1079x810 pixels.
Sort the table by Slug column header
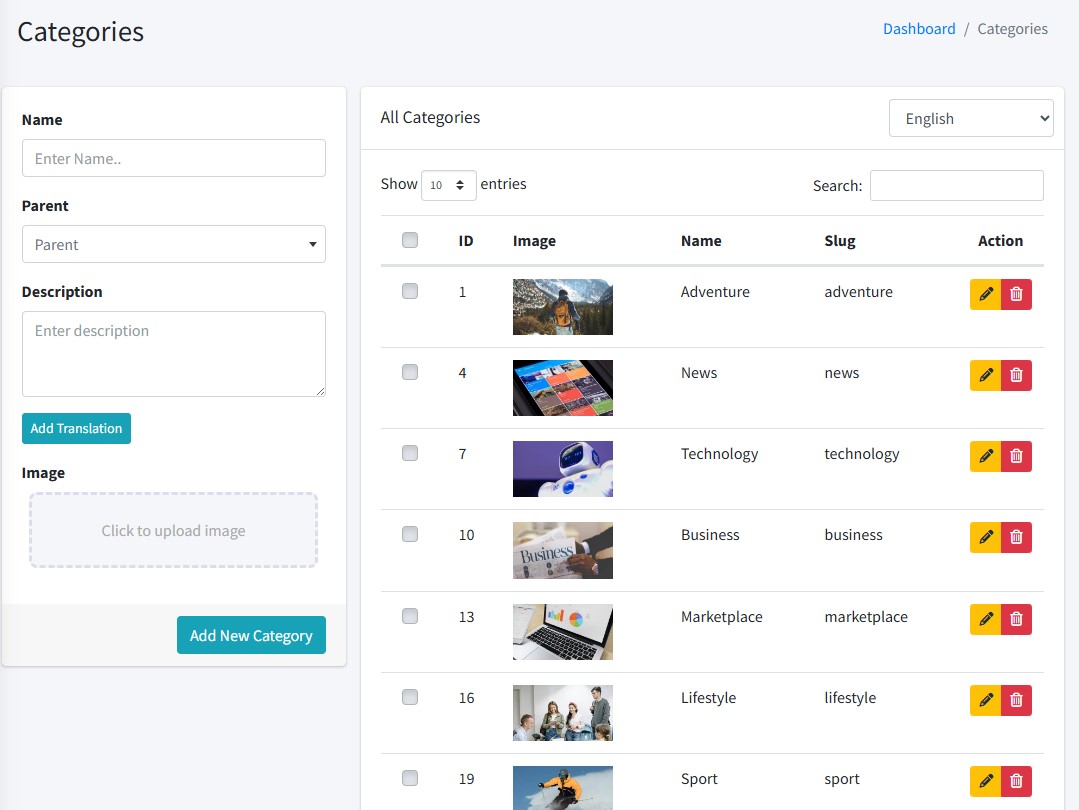(x=839, y=241)
